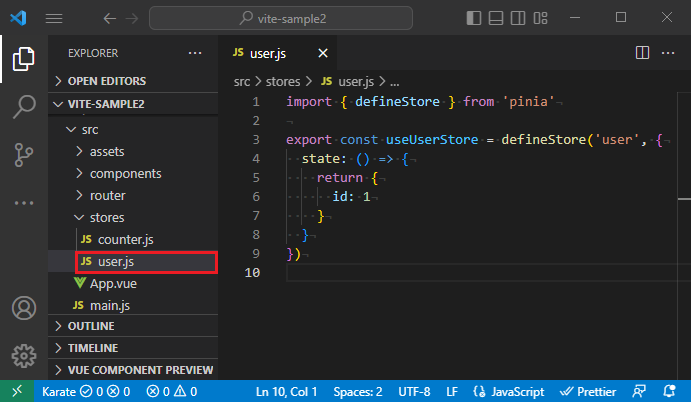Screen dimensions: 691x402
Task: Expand the components folder
Action: 133,174
